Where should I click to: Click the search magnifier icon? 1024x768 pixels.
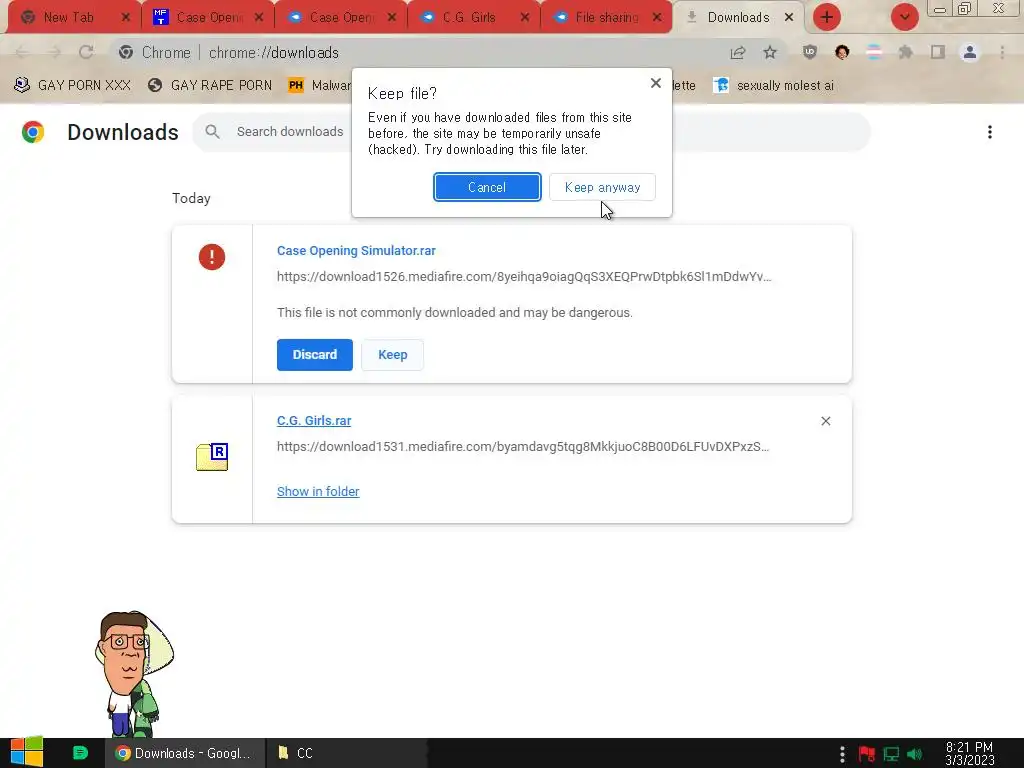pos(212,132)
